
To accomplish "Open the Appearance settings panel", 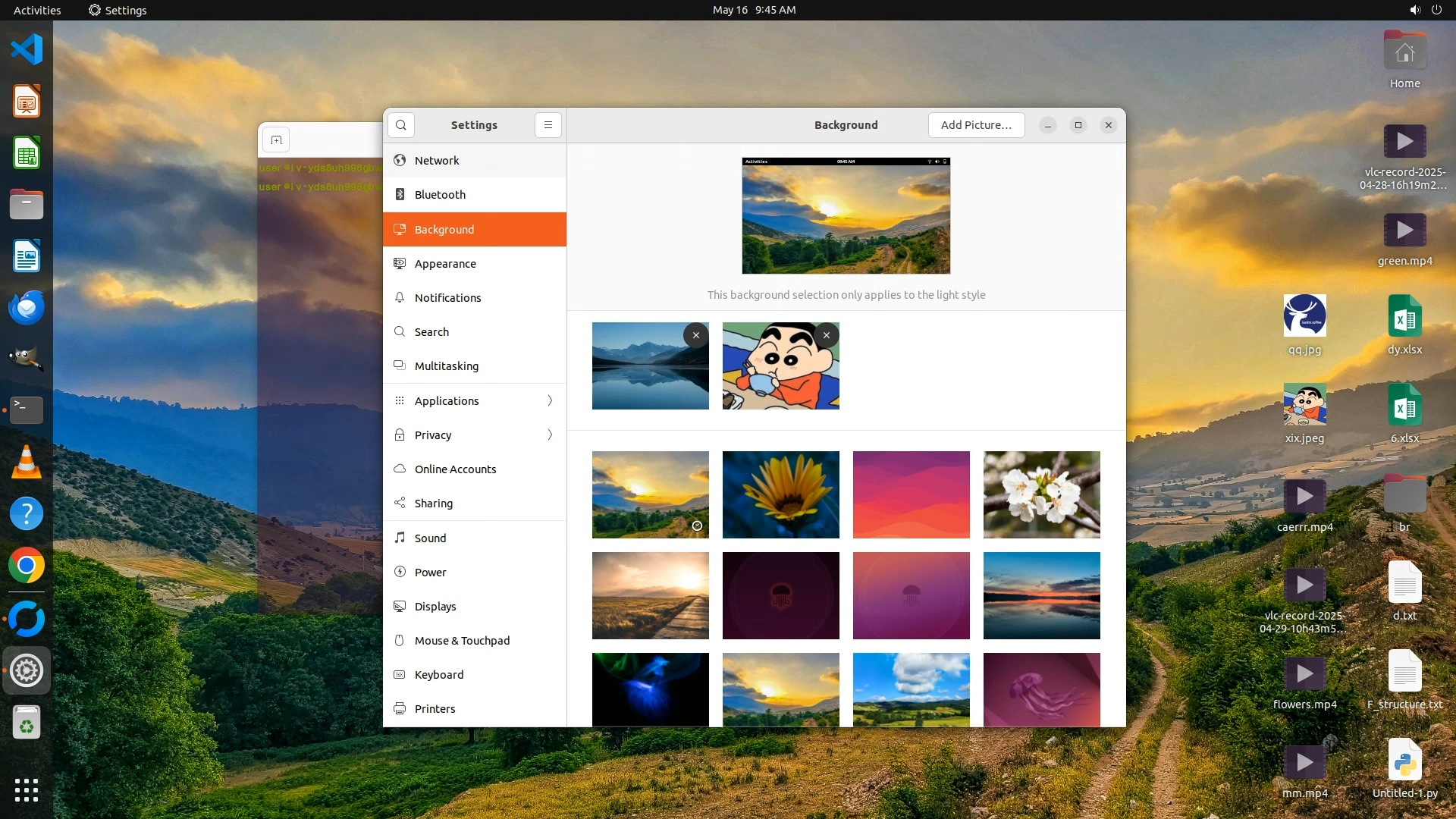I will pos(445,264).
